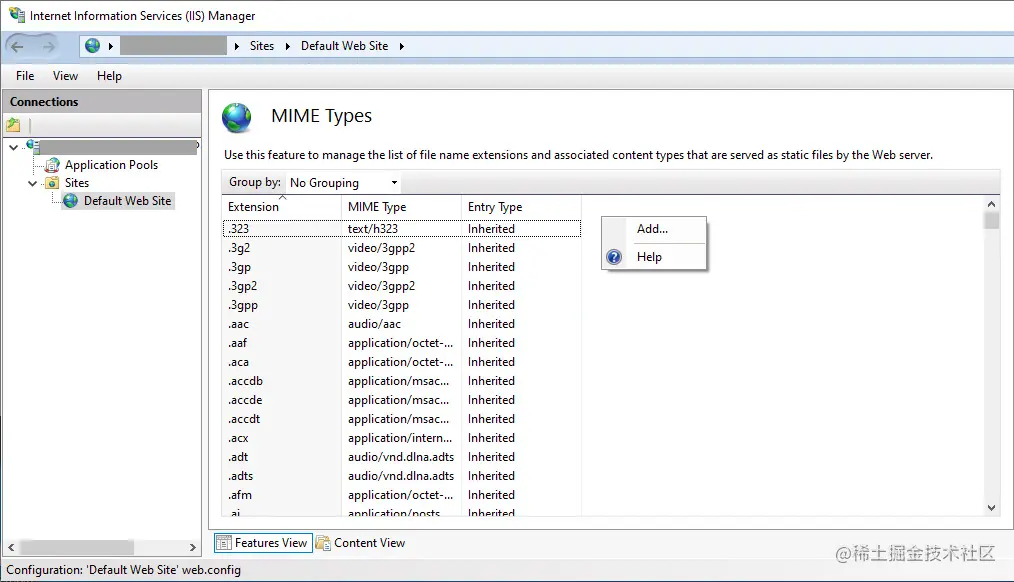1014x582 pixels.
Task: Open the View menu
Action: click(65, 76)
